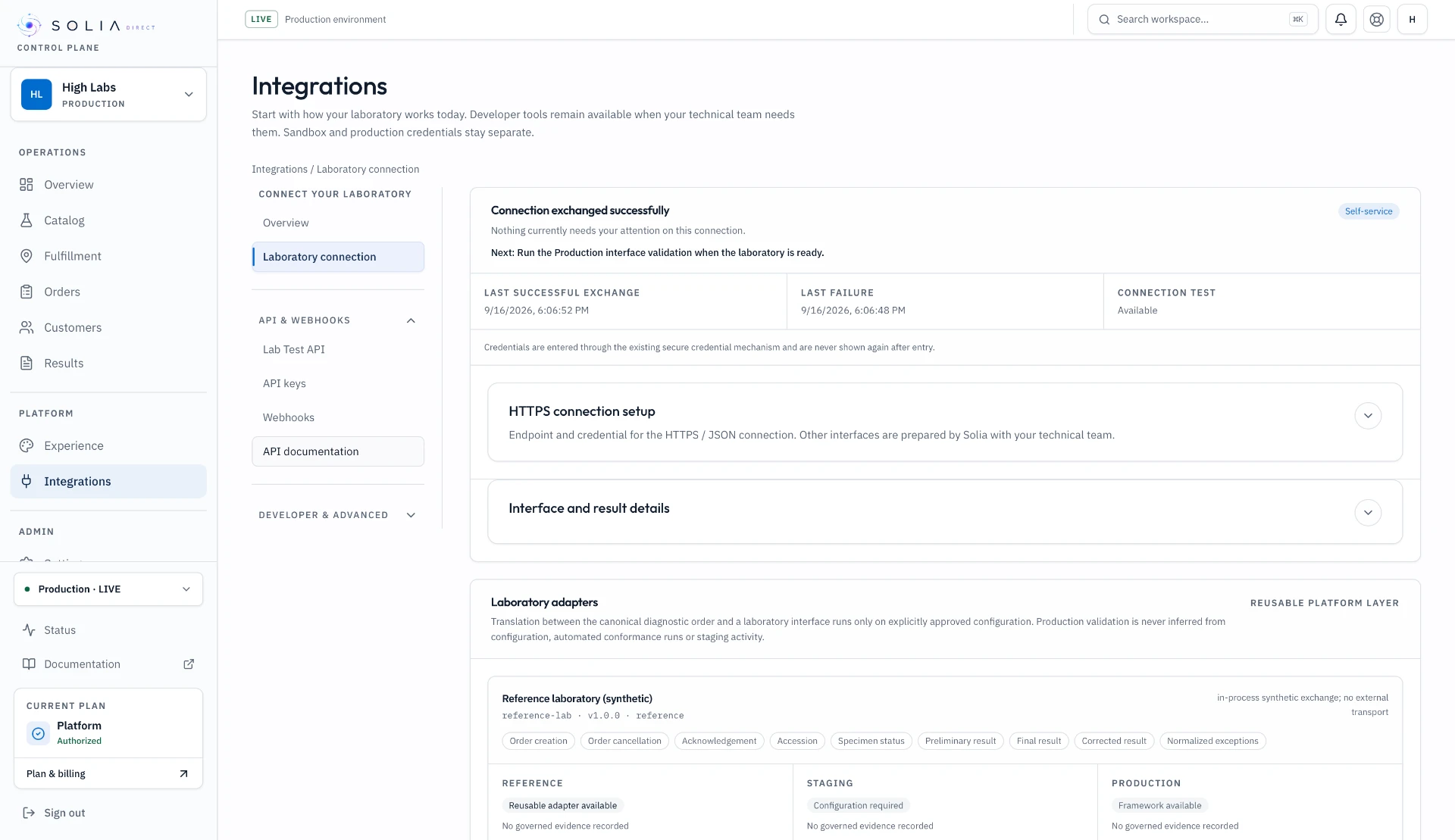Image resolution: width=1455 pixels, height=840 pixels.
Task: Click the Search workspace field
Action: pos(1203,20)
